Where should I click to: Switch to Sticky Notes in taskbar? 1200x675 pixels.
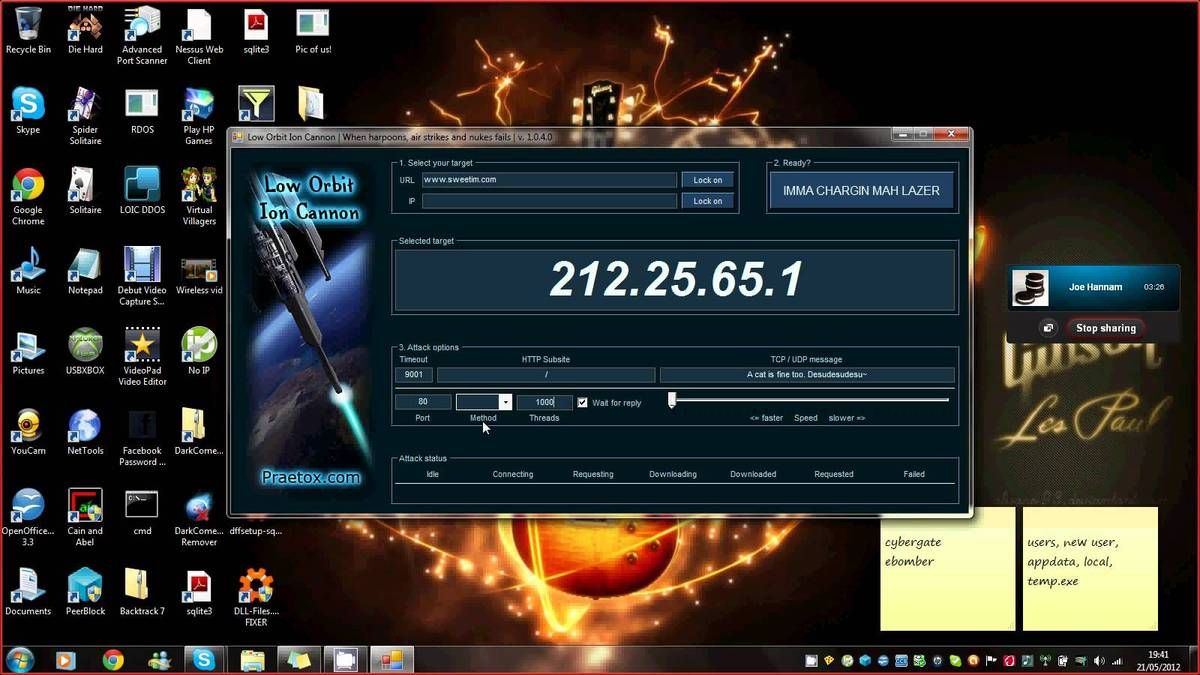point(299,660)
